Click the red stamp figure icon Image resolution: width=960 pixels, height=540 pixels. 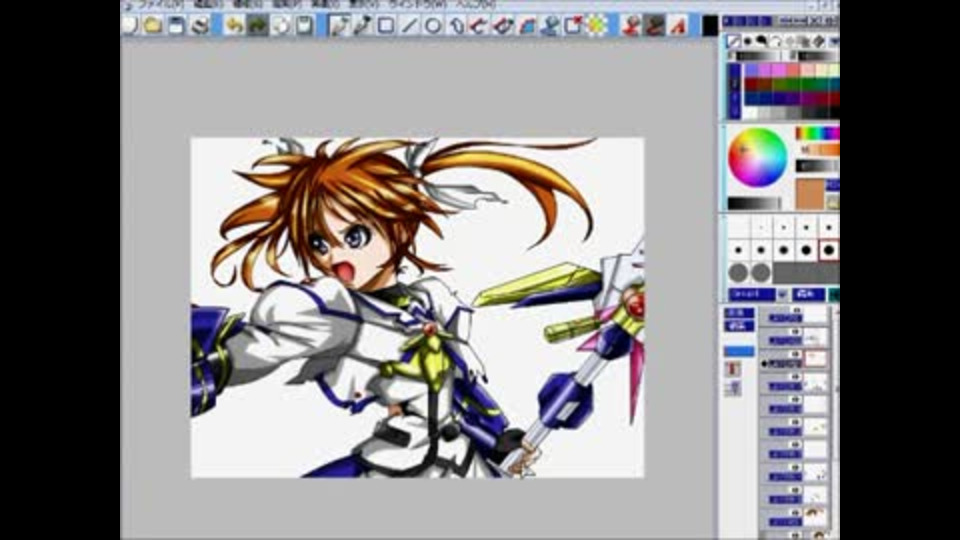tap(631, 25)
